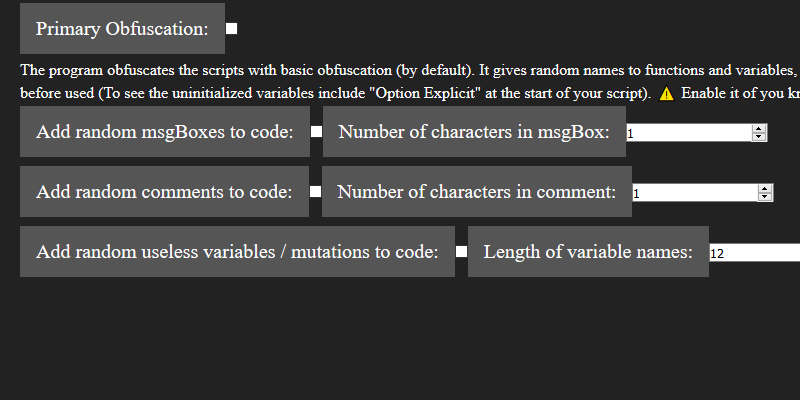The image size is (800, 400).
Task: Click the "Number of characters in msgBox:" label
Action: [474, 132]
